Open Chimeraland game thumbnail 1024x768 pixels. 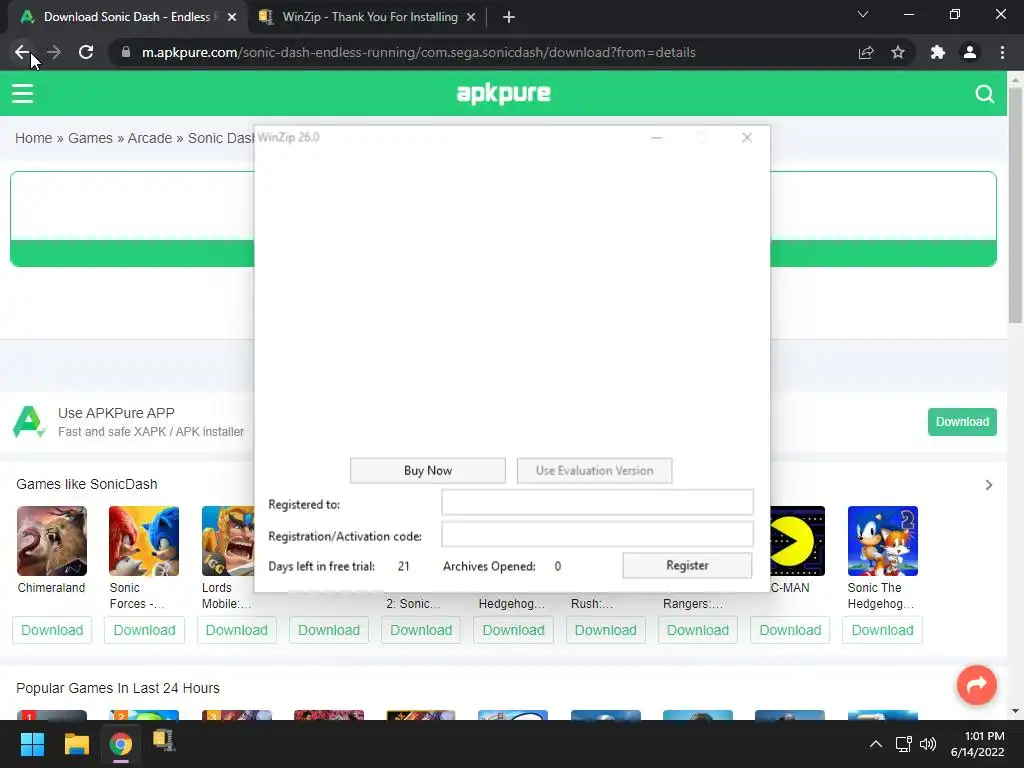click(x=52, y=541)
